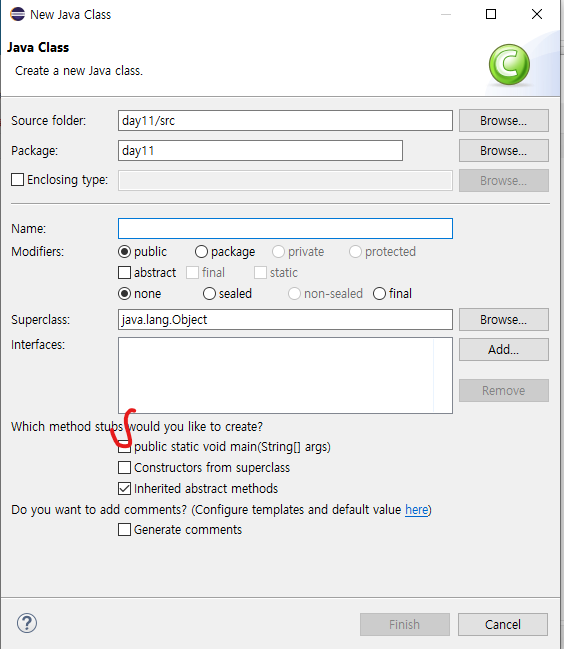Maximize the New Java Class dialog
The width and height of the screenshot is (564, 649).
(x=491, y=14)
